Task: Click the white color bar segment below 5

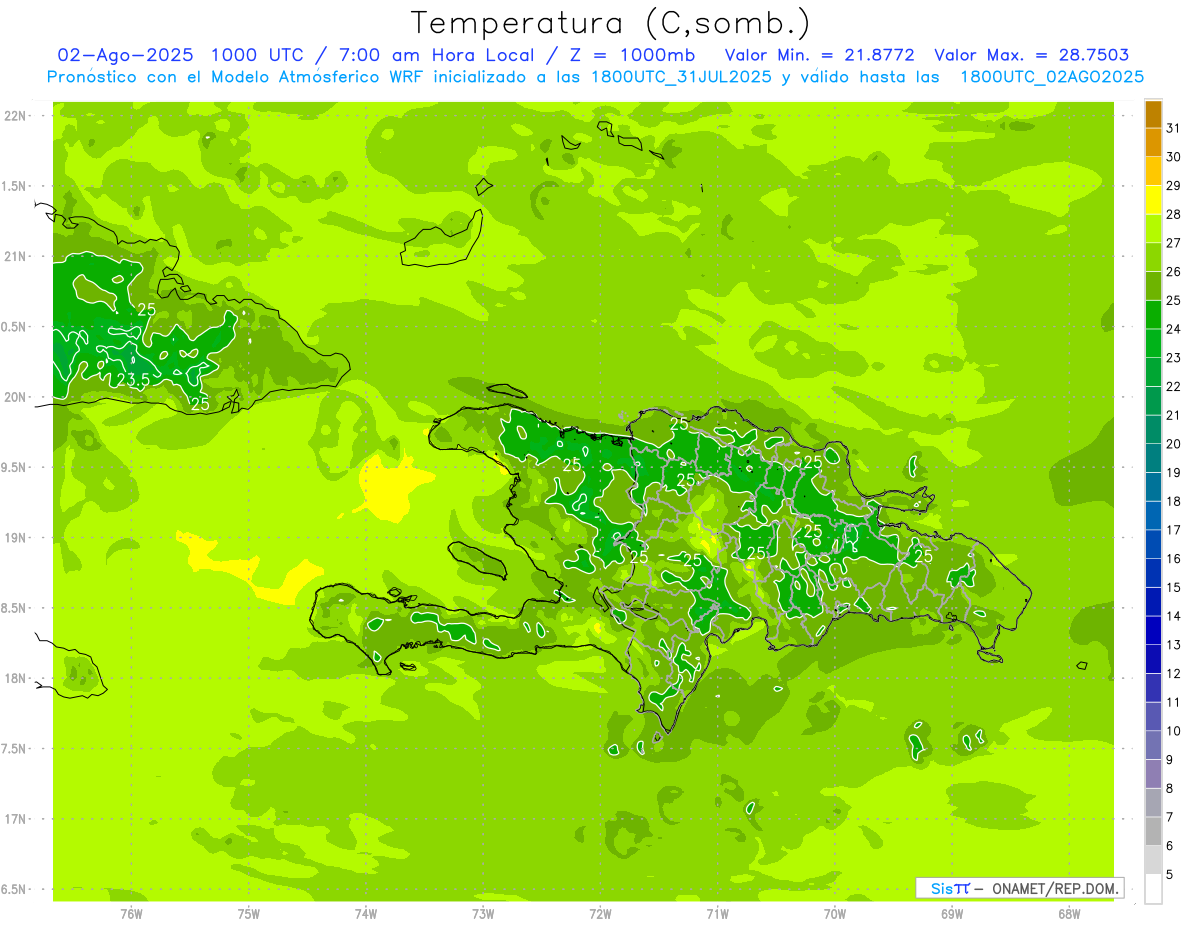Action: [x=1153, y=889]
